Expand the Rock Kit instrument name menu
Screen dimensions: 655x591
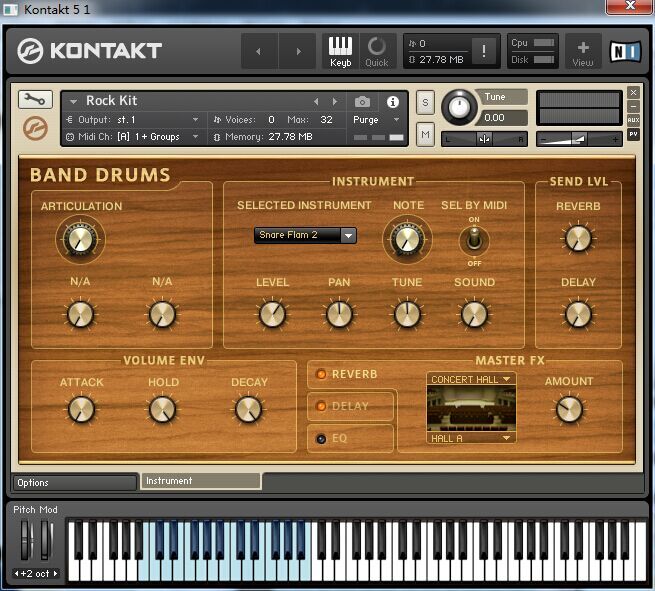tap(74, 101)
